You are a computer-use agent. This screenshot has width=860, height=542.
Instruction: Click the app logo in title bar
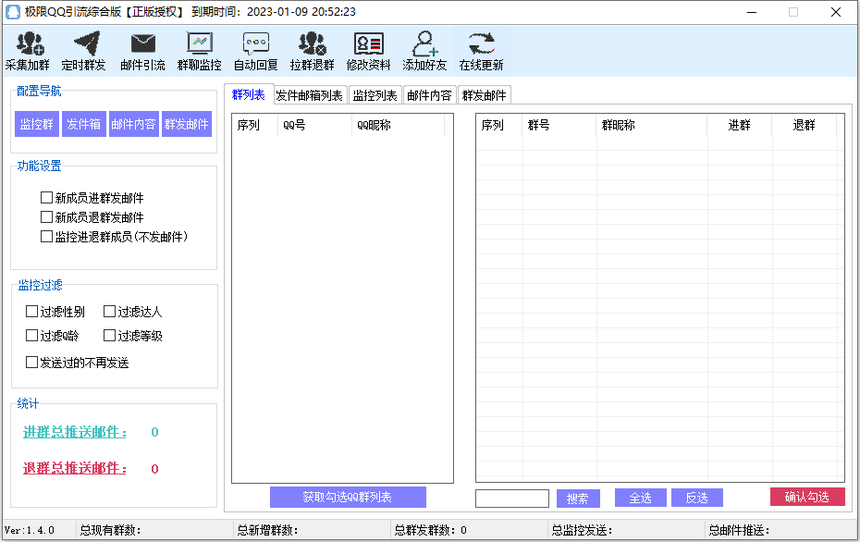coord(13,12)
